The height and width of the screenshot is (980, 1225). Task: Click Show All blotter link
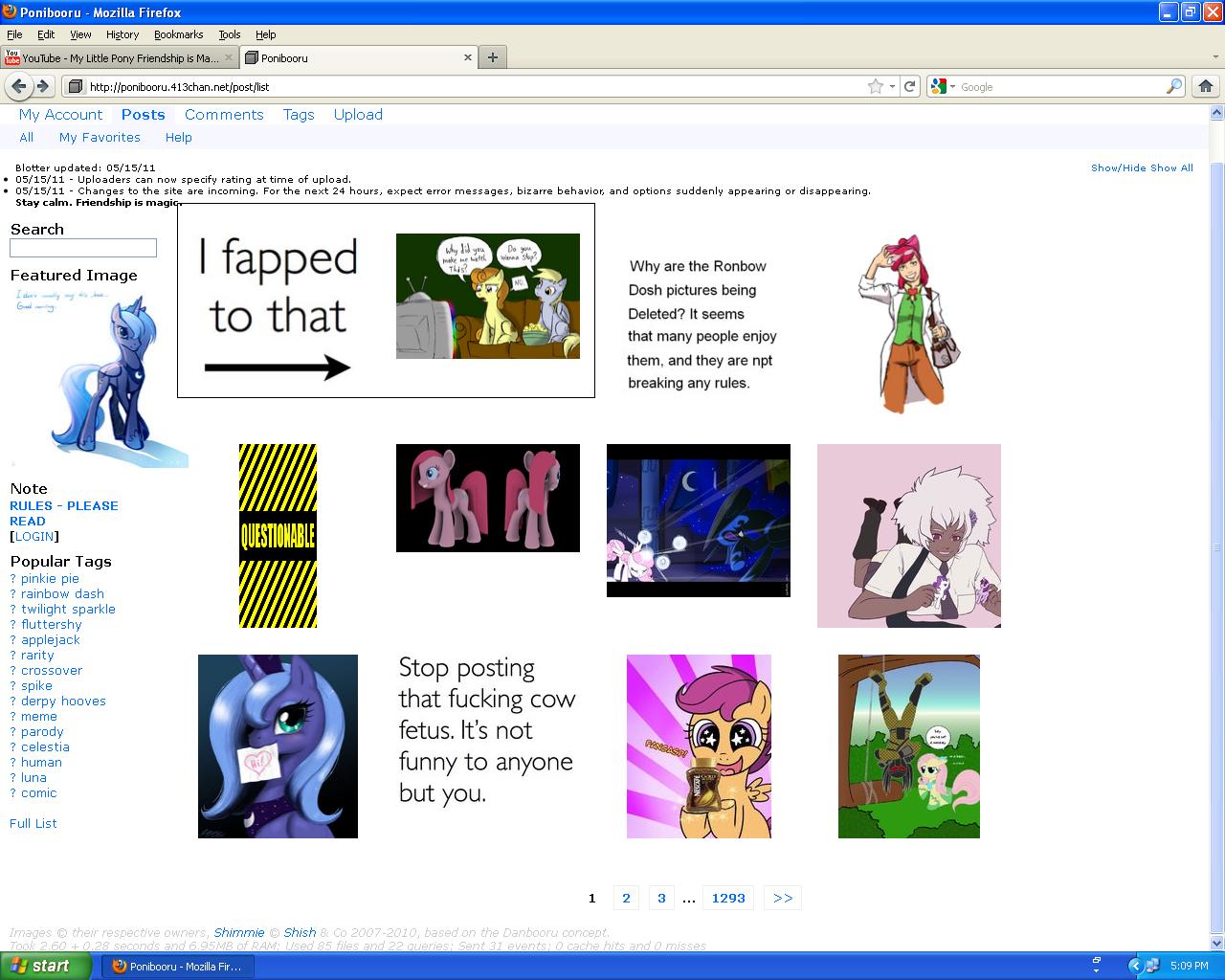[1171, 168]
